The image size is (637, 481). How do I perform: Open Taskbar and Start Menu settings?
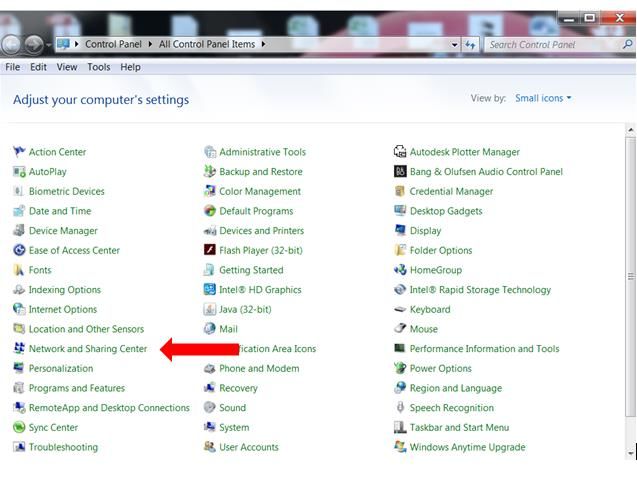point(459,427)
